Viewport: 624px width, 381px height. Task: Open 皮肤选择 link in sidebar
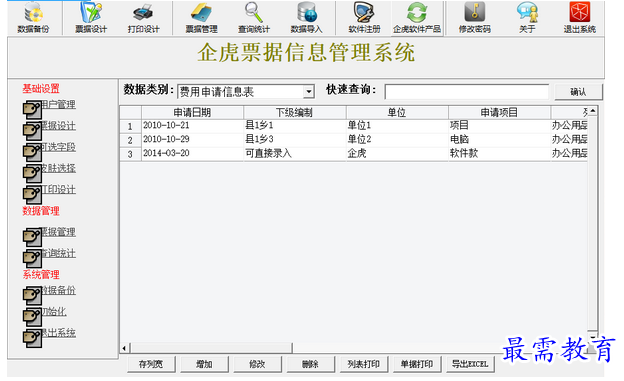[58, 168]
